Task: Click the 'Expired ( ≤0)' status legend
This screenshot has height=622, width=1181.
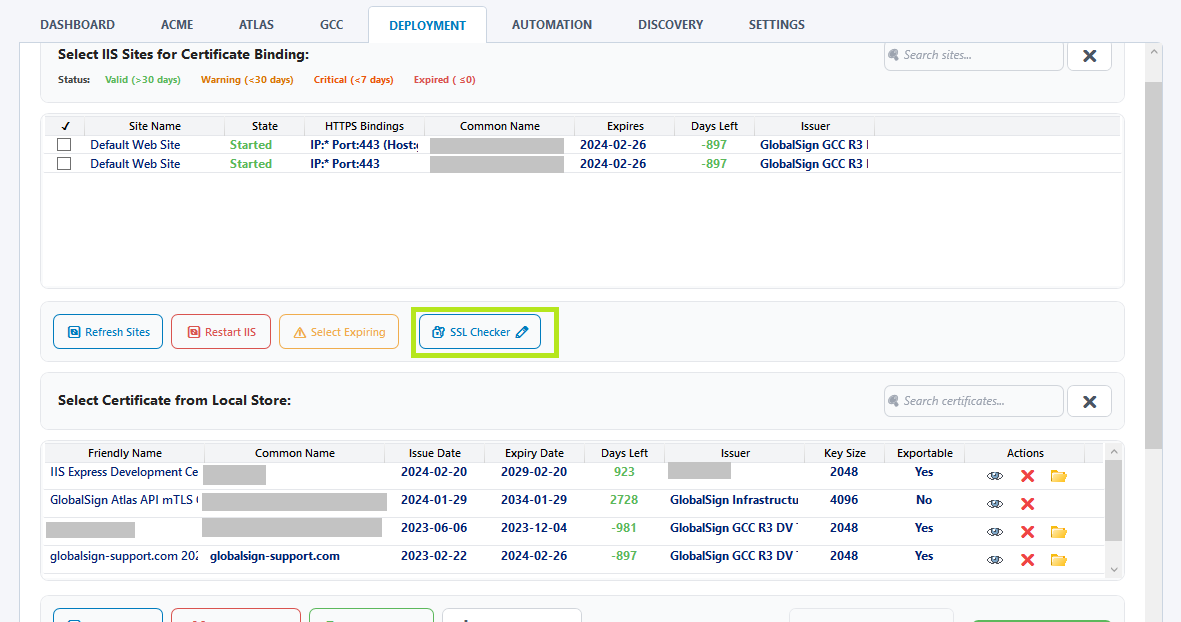Action: point(444,80)
